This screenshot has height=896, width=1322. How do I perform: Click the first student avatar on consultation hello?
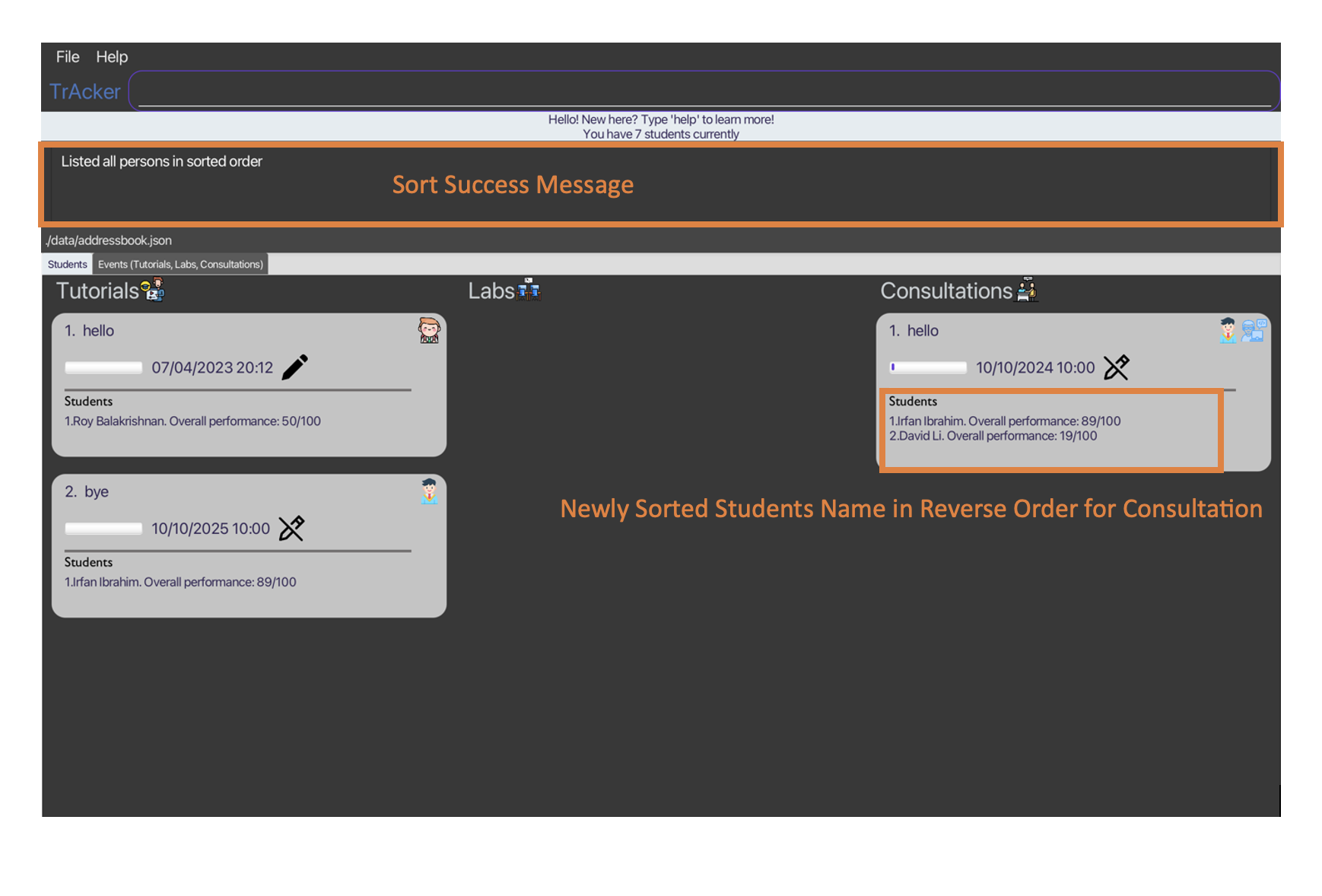coord(1228,331)
